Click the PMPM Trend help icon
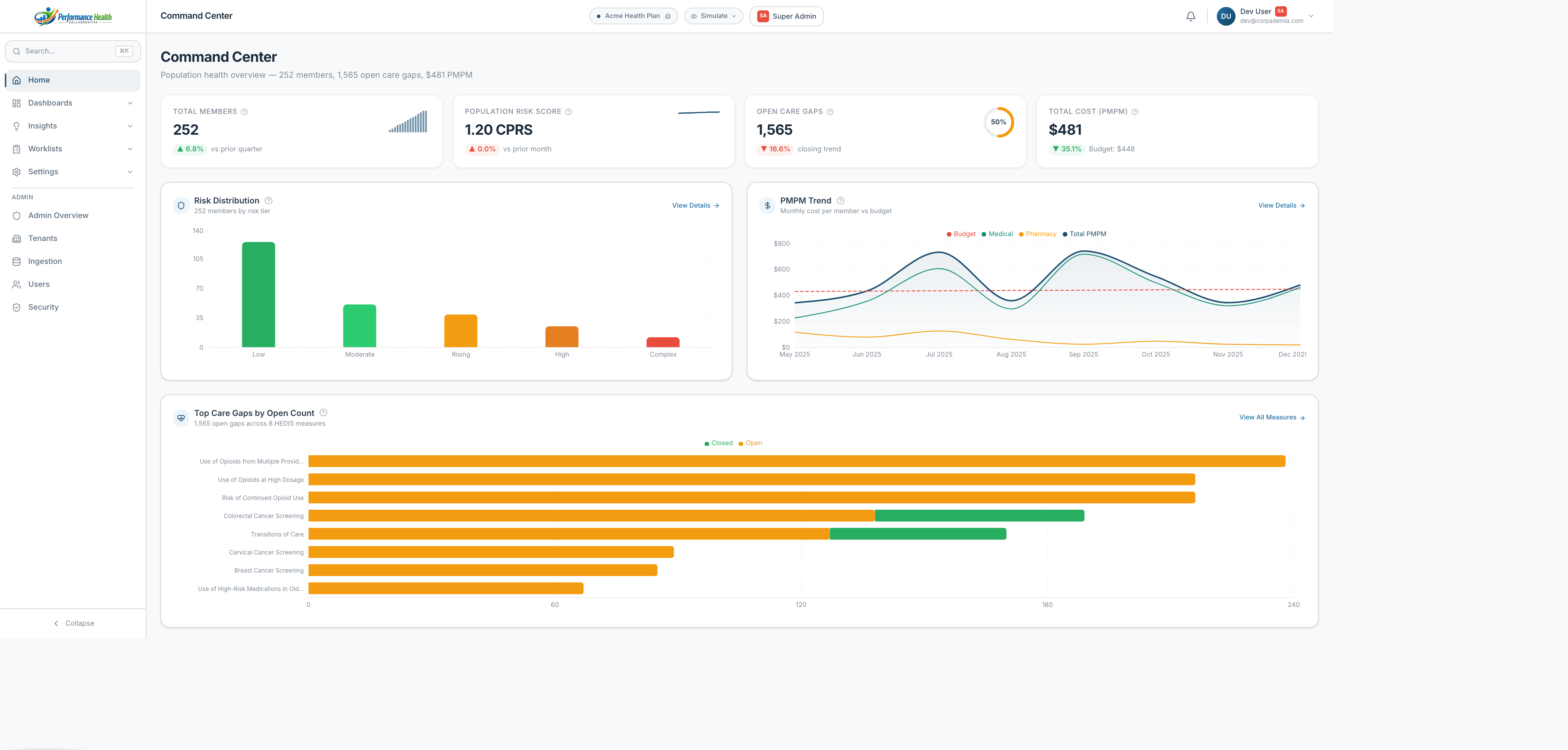 (841, 200)
